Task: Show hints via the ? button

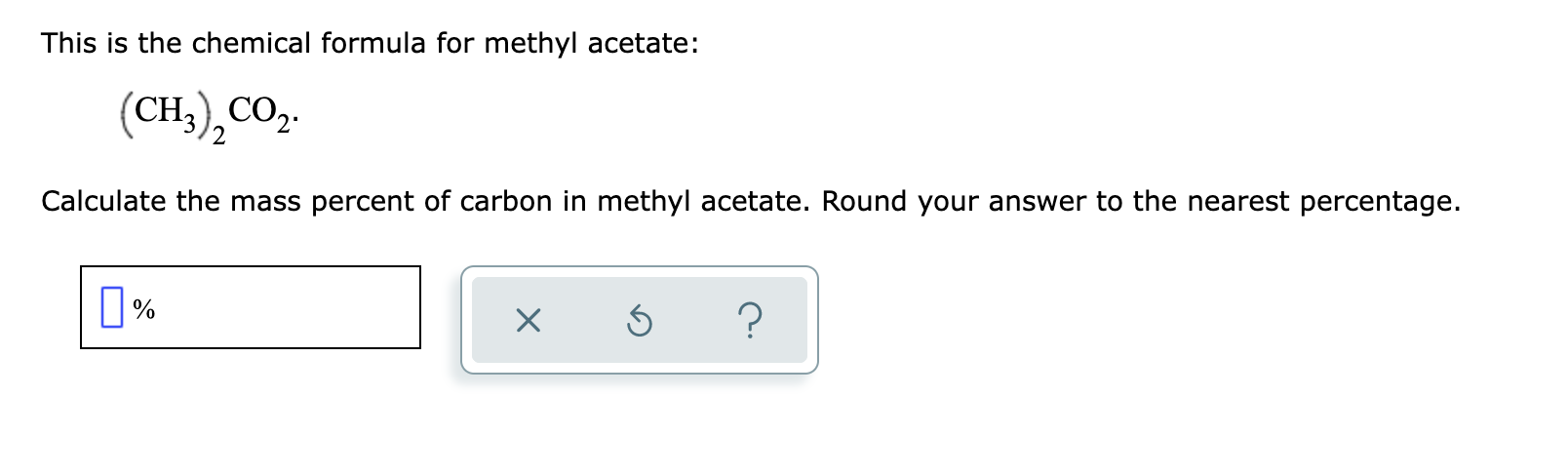Action: pos(749,320)
